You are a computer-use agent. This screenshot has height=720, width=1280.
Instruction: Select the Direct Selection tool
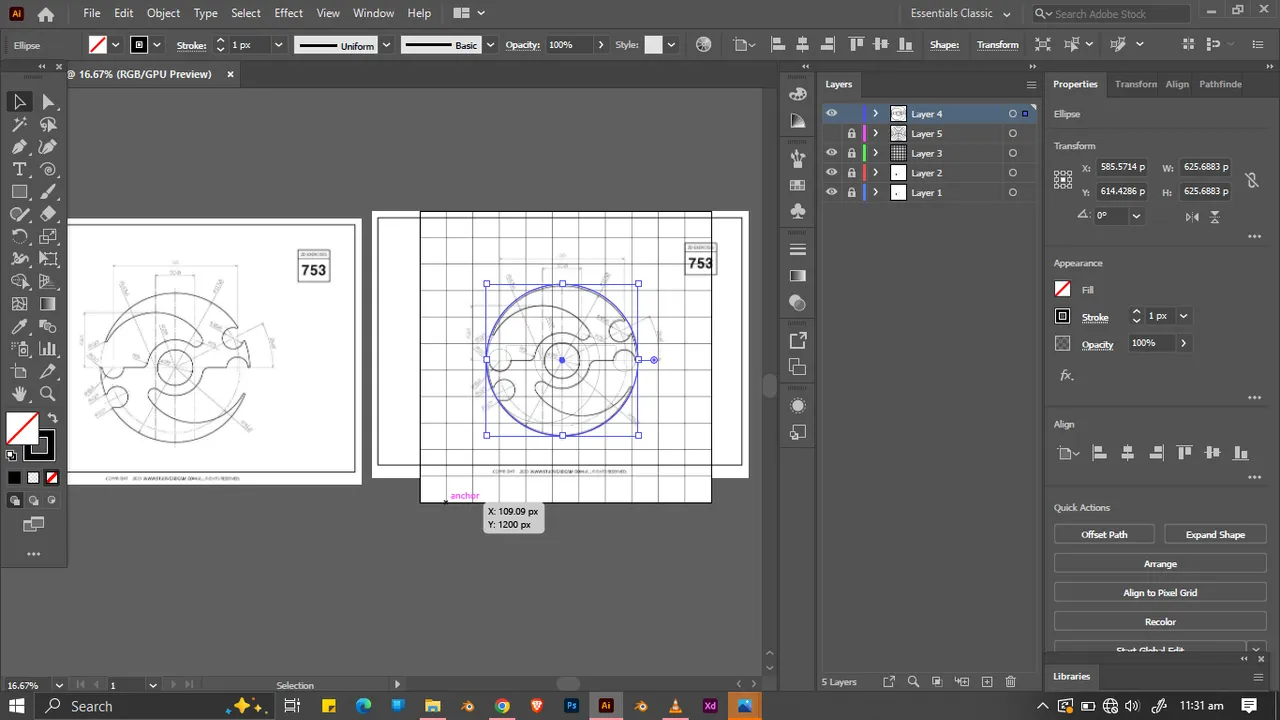point(48,102)
